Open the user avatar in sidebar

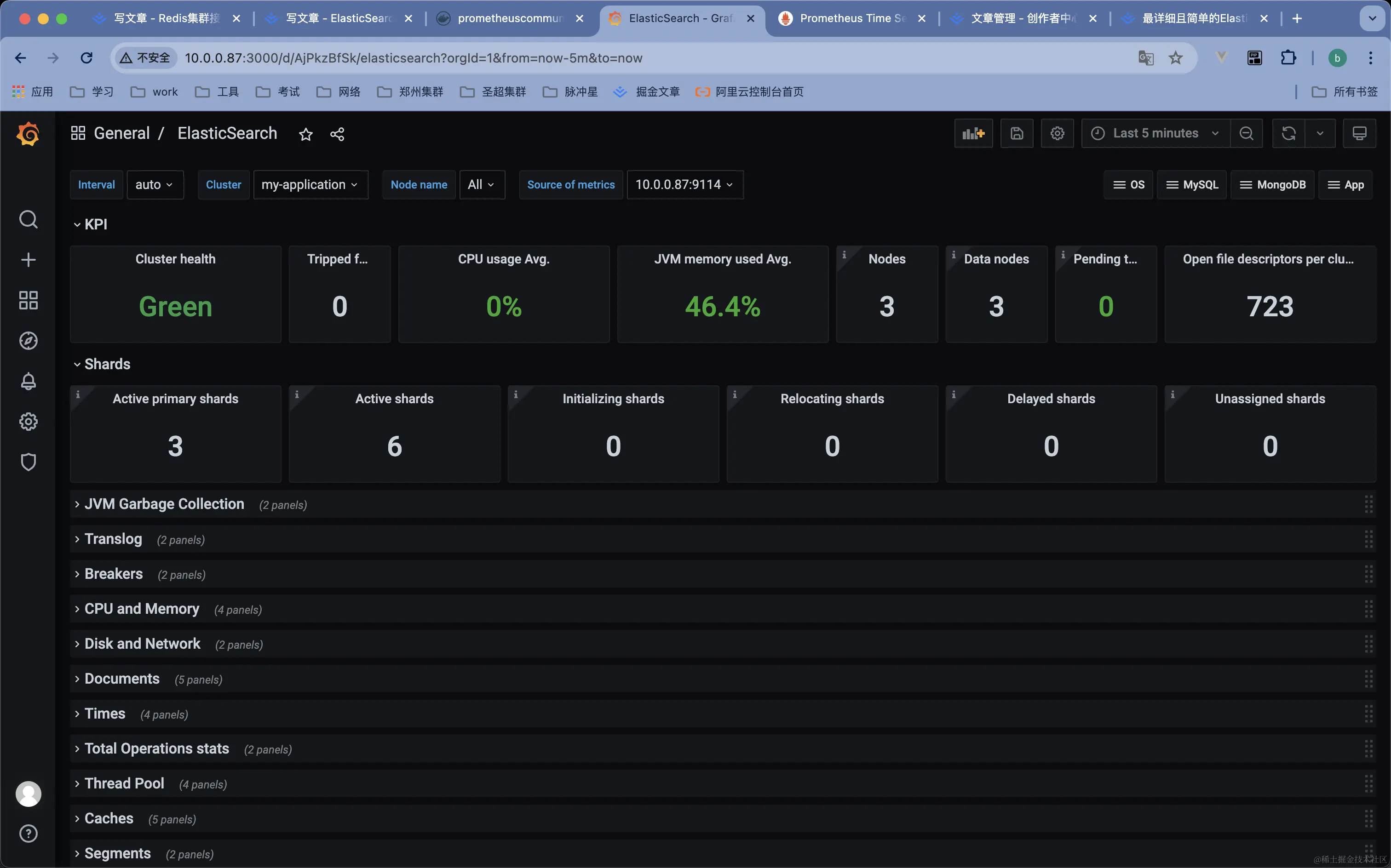tap(28, 794)
